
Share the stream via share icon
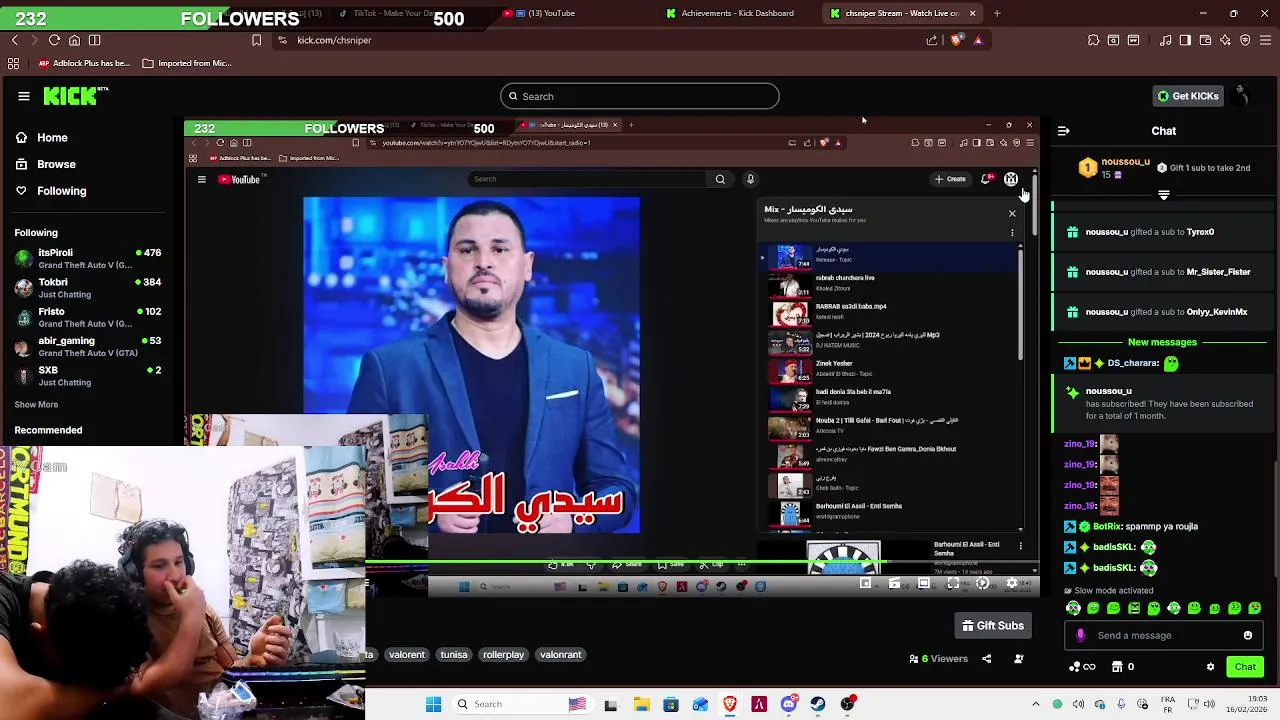tap(987, 659)
